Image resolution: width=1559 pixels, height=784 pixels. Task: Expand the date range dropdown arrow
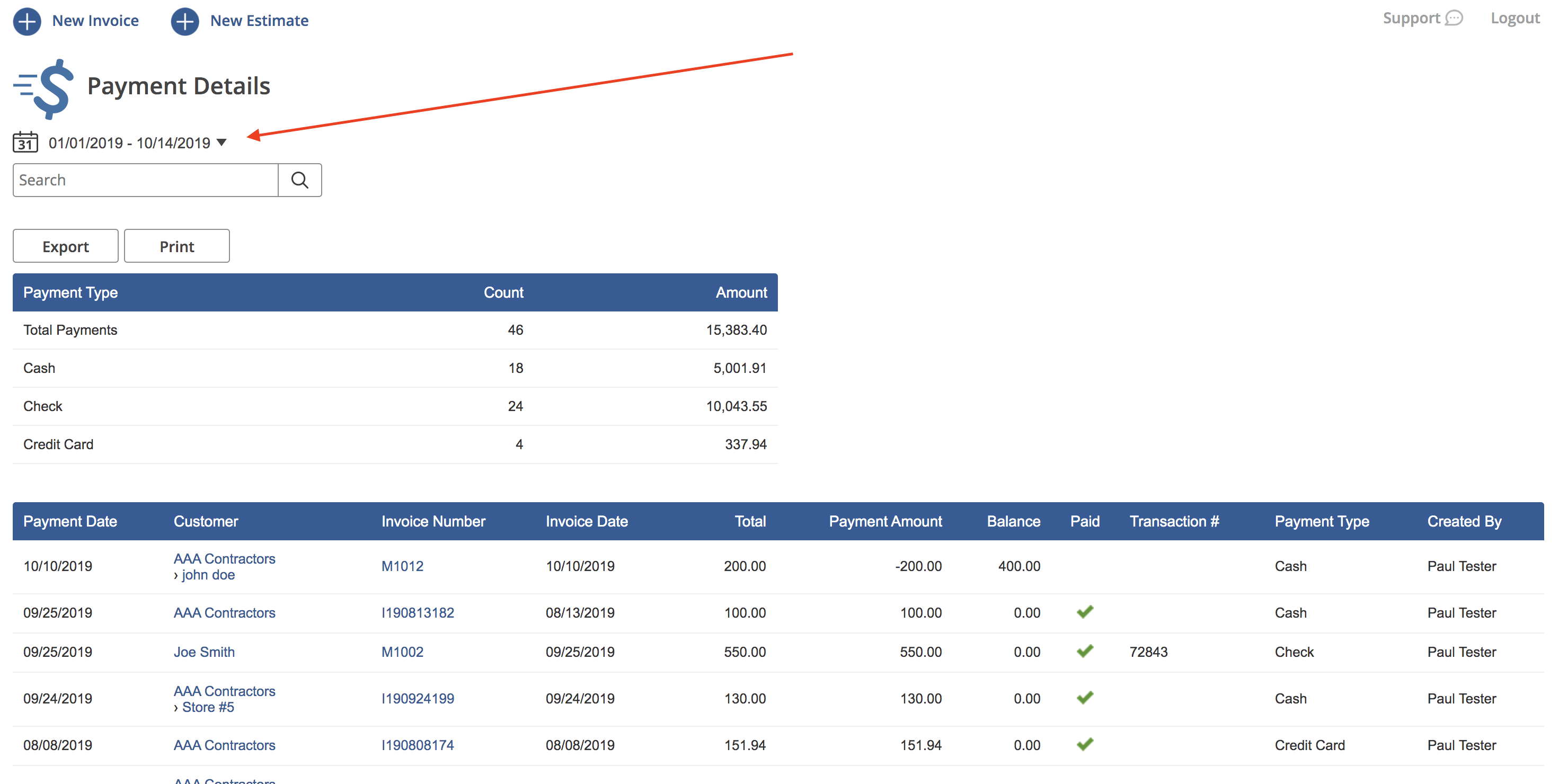pyautogui.click(x=222, y=143)
